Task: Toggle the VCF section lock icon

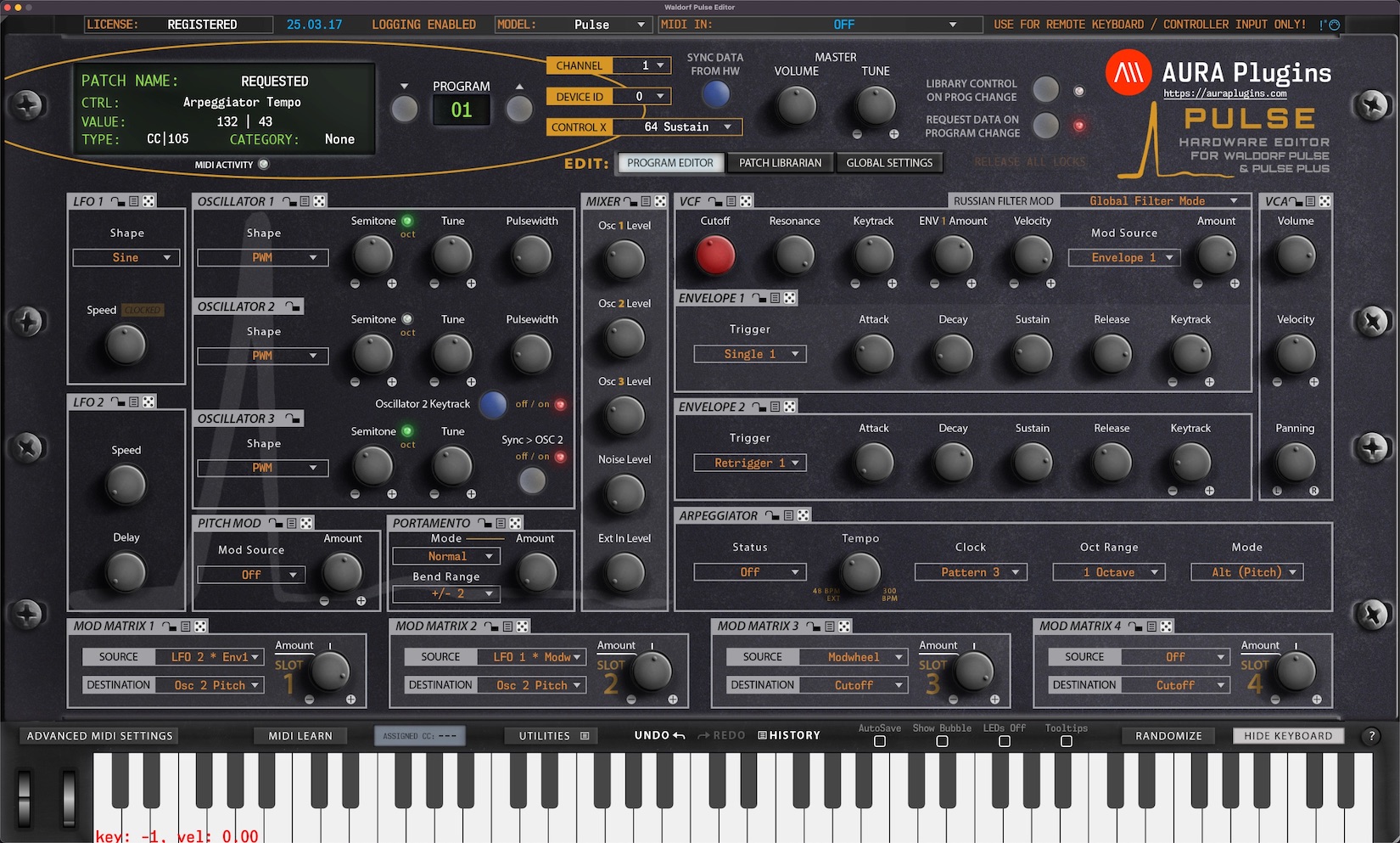Action: tap(715, 201)
